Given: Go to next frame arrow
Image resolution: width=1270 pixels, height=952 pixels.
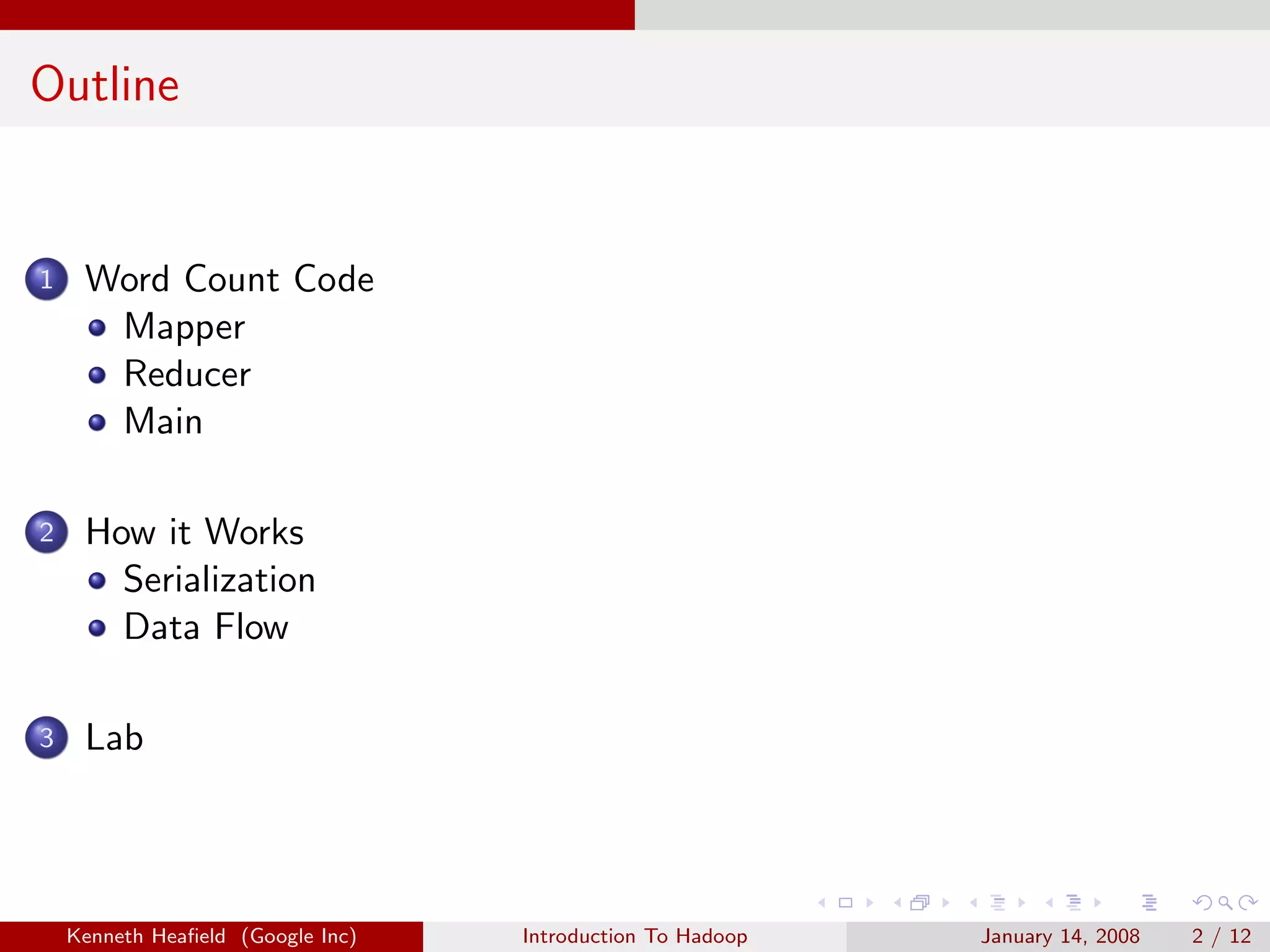Looking at the screenshot, I should point(946,903).
